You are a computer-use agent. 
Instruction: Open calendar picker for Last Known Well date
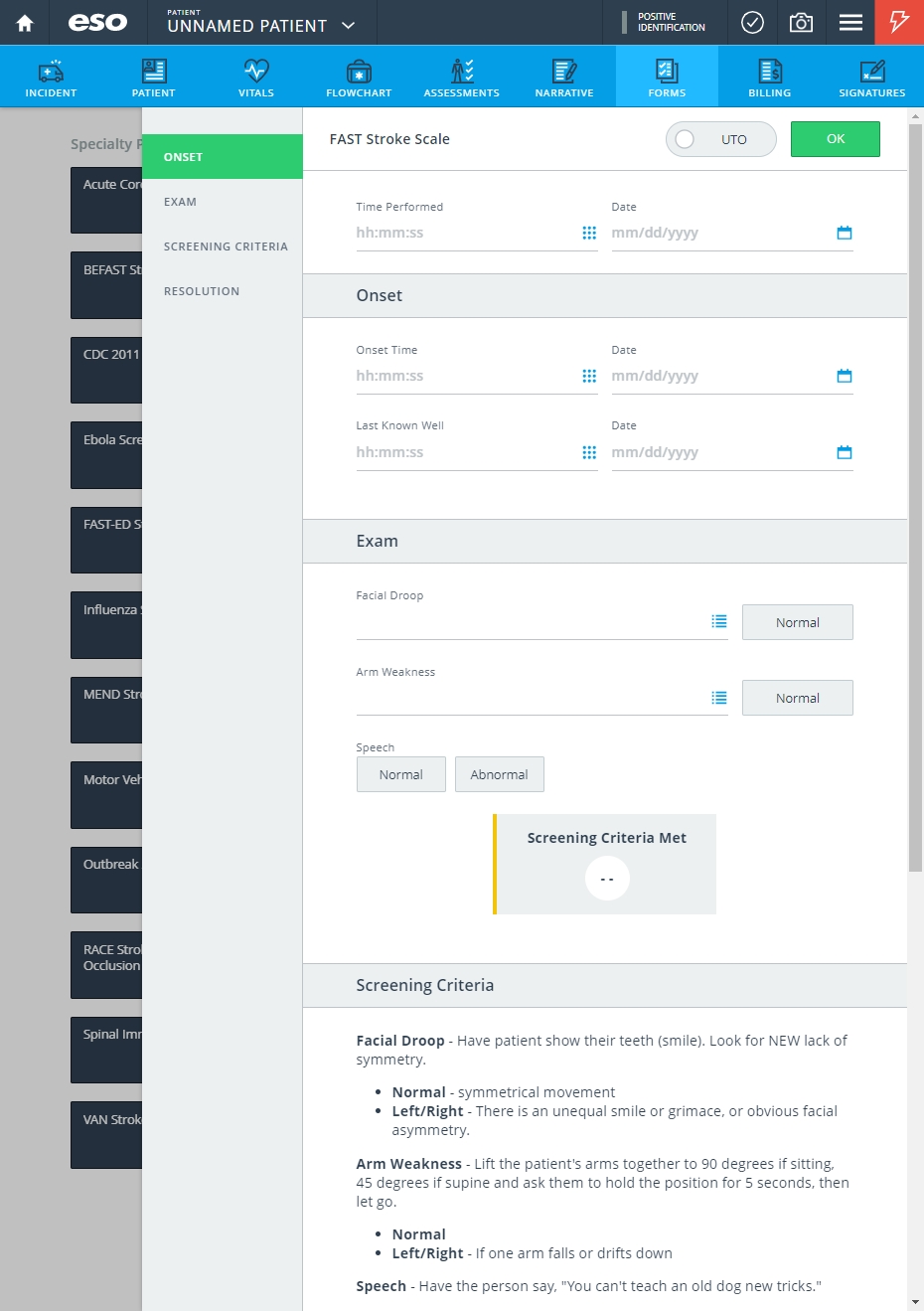[x=845, y=452]
